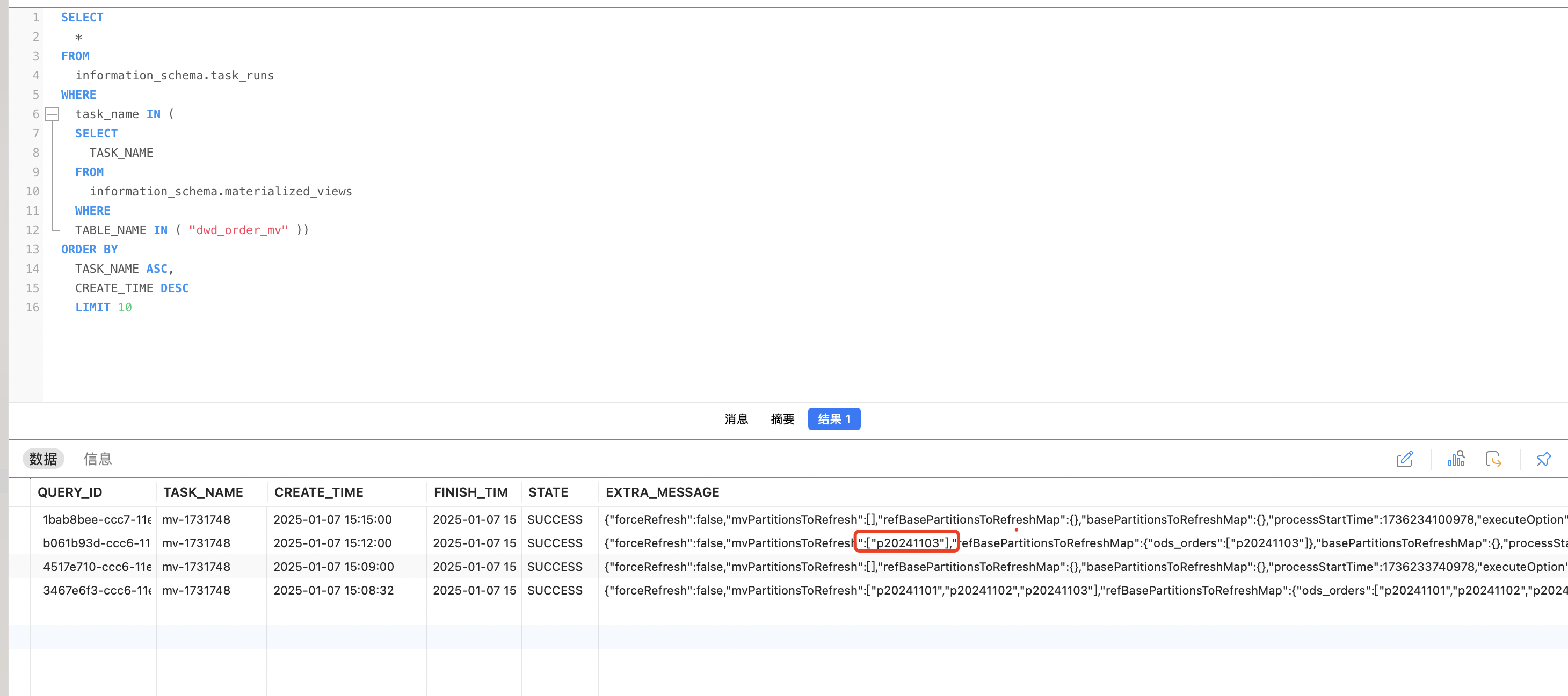Click the export results icon

(x=1493, y=459)
